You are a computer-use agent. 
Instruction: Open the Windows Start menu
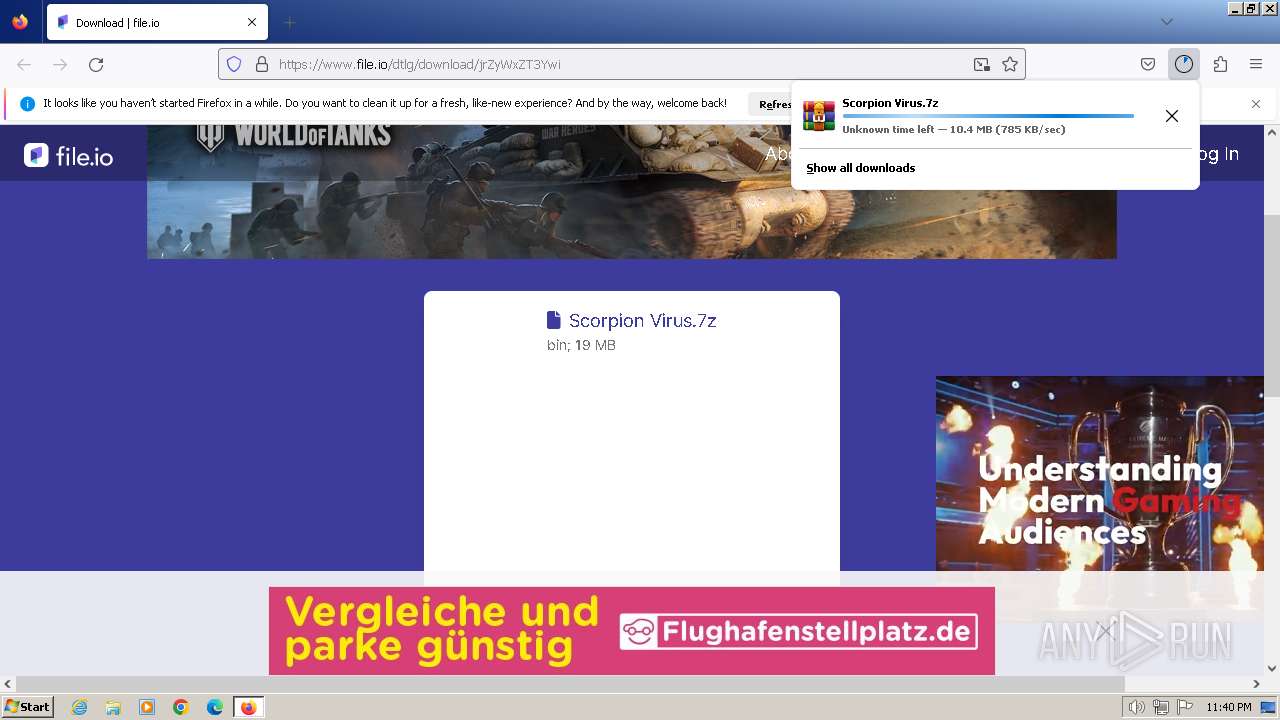click(x=27, y=707)
